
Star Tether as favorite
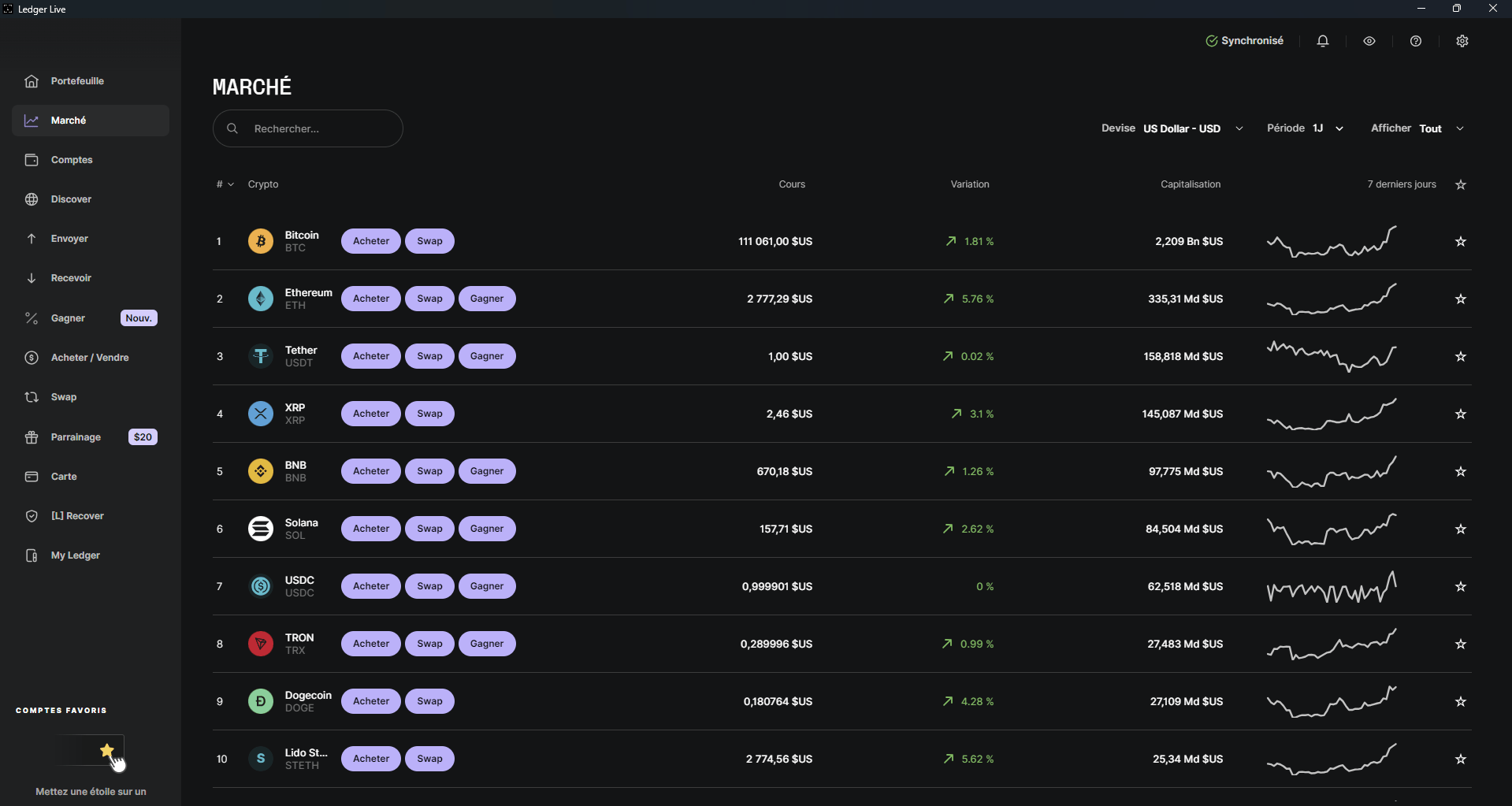pyautogui.click(x=1461, y=356)
